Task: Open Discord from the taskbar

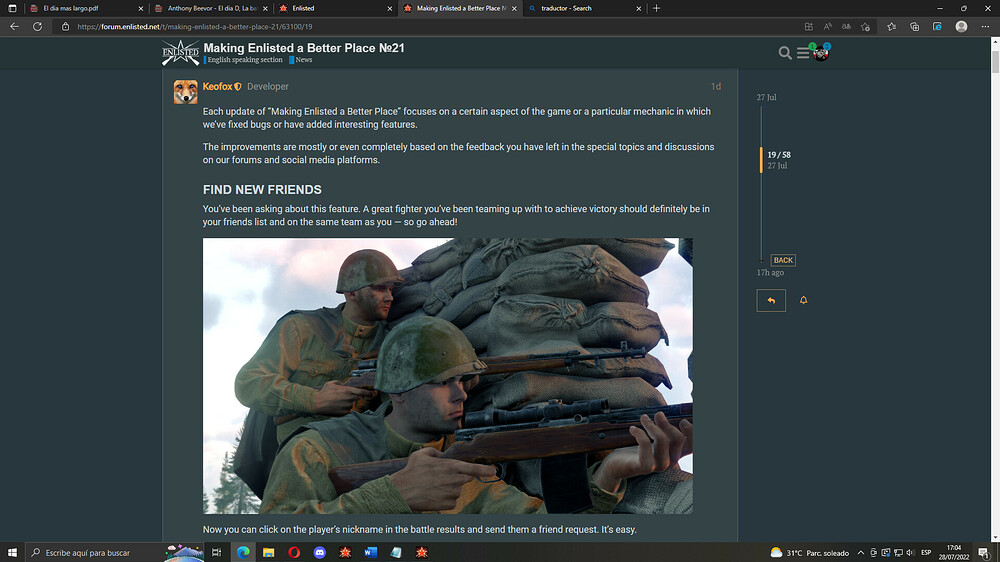Action: tap(320, 552)
